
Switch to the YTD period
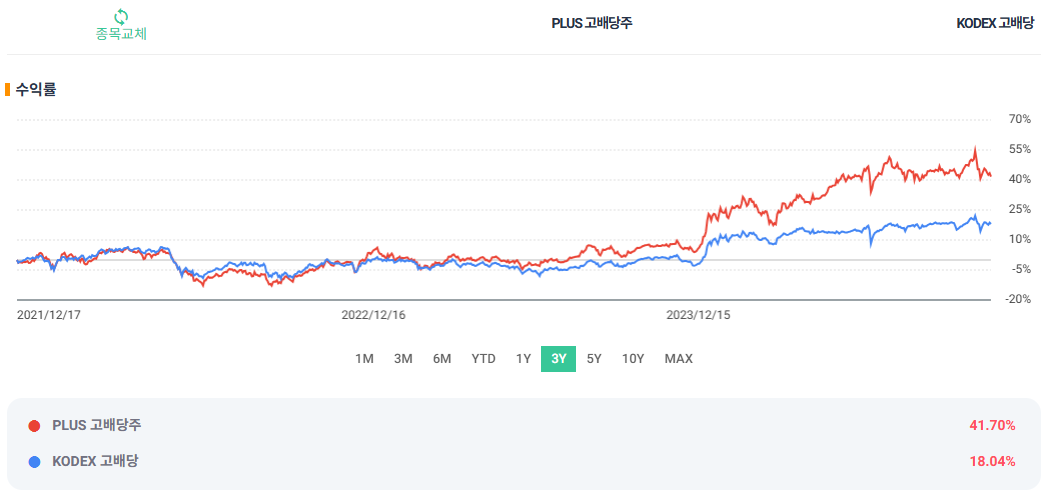pos(483,358)
